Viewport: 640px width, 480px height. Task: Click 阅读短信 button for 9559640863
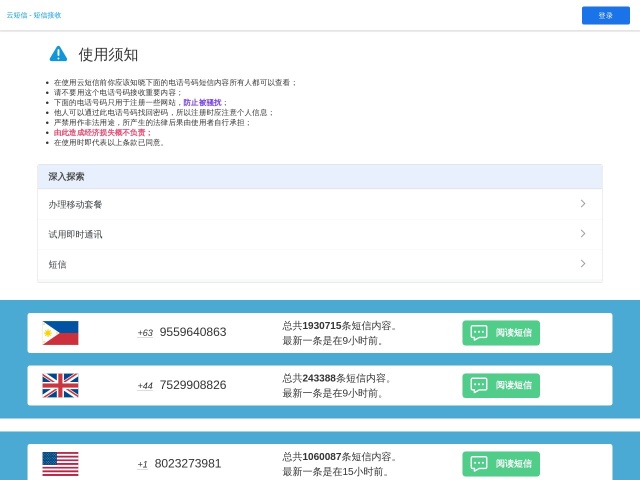(501, 333)
